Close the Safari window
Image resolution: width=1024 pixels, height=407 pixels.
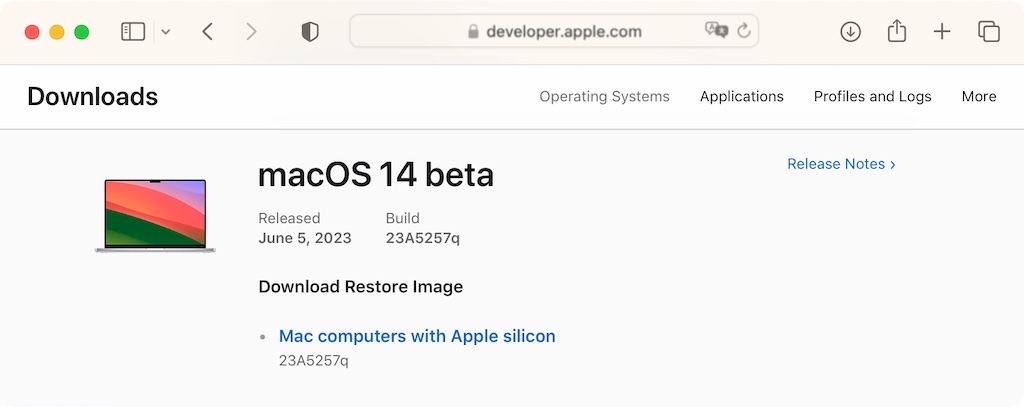coord(32,32)
